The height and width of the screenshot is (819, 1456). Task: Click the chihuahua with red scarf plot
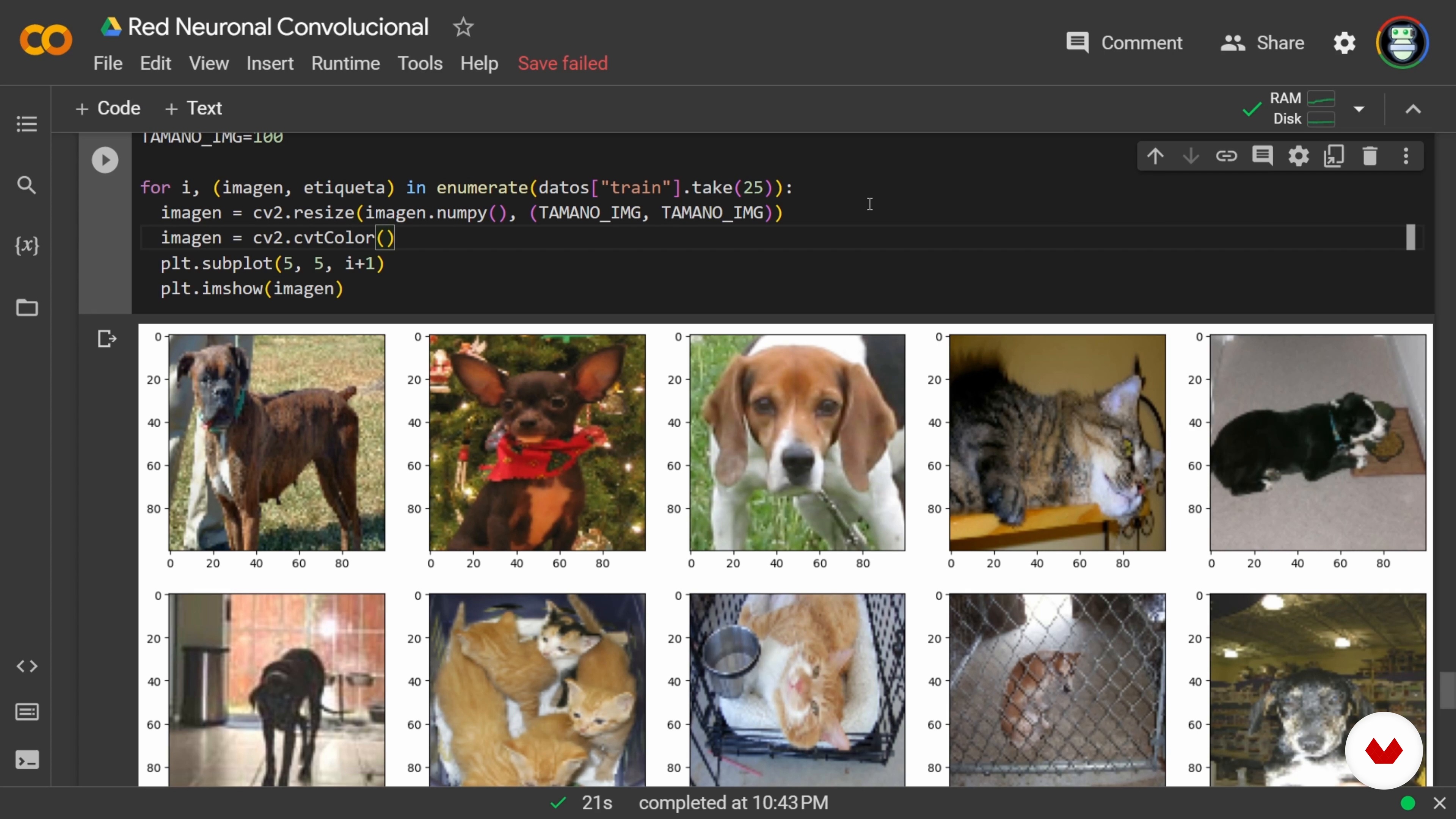tap(537, 442)
